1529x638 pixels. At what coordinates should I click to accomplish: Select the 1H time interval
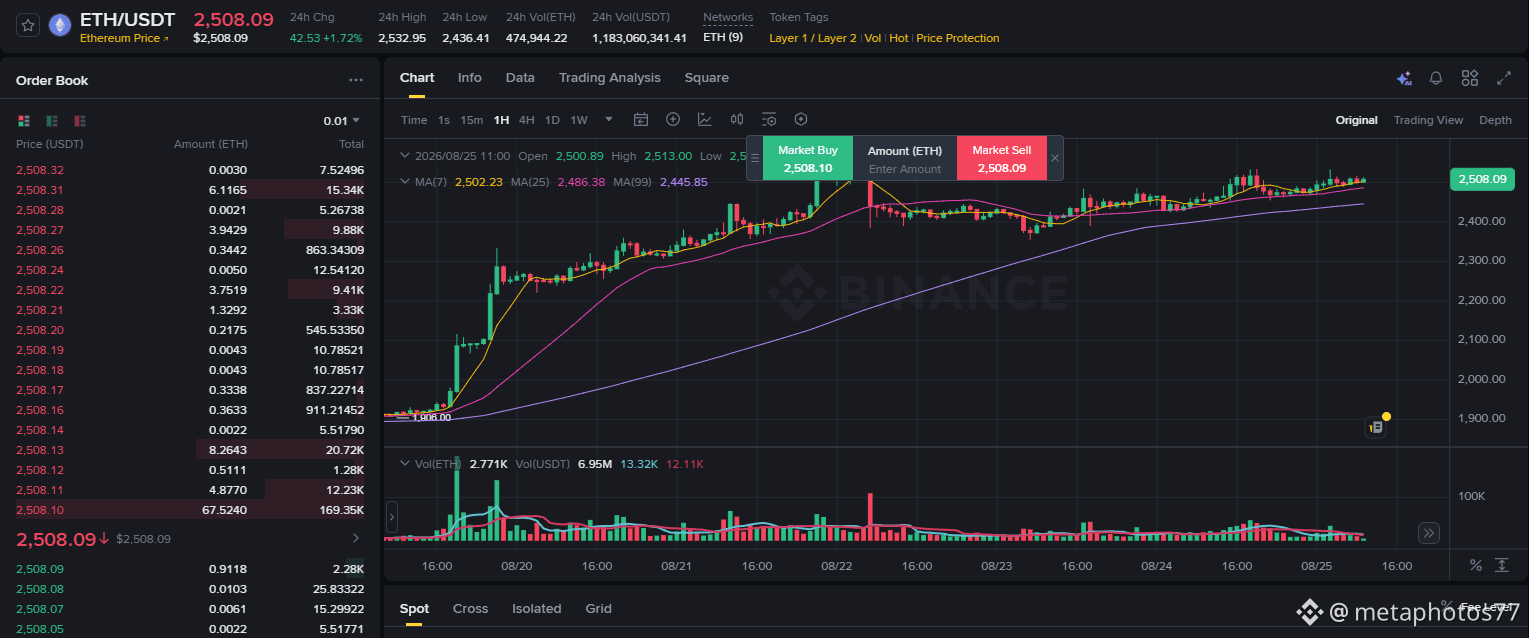[x=501, y=120]
